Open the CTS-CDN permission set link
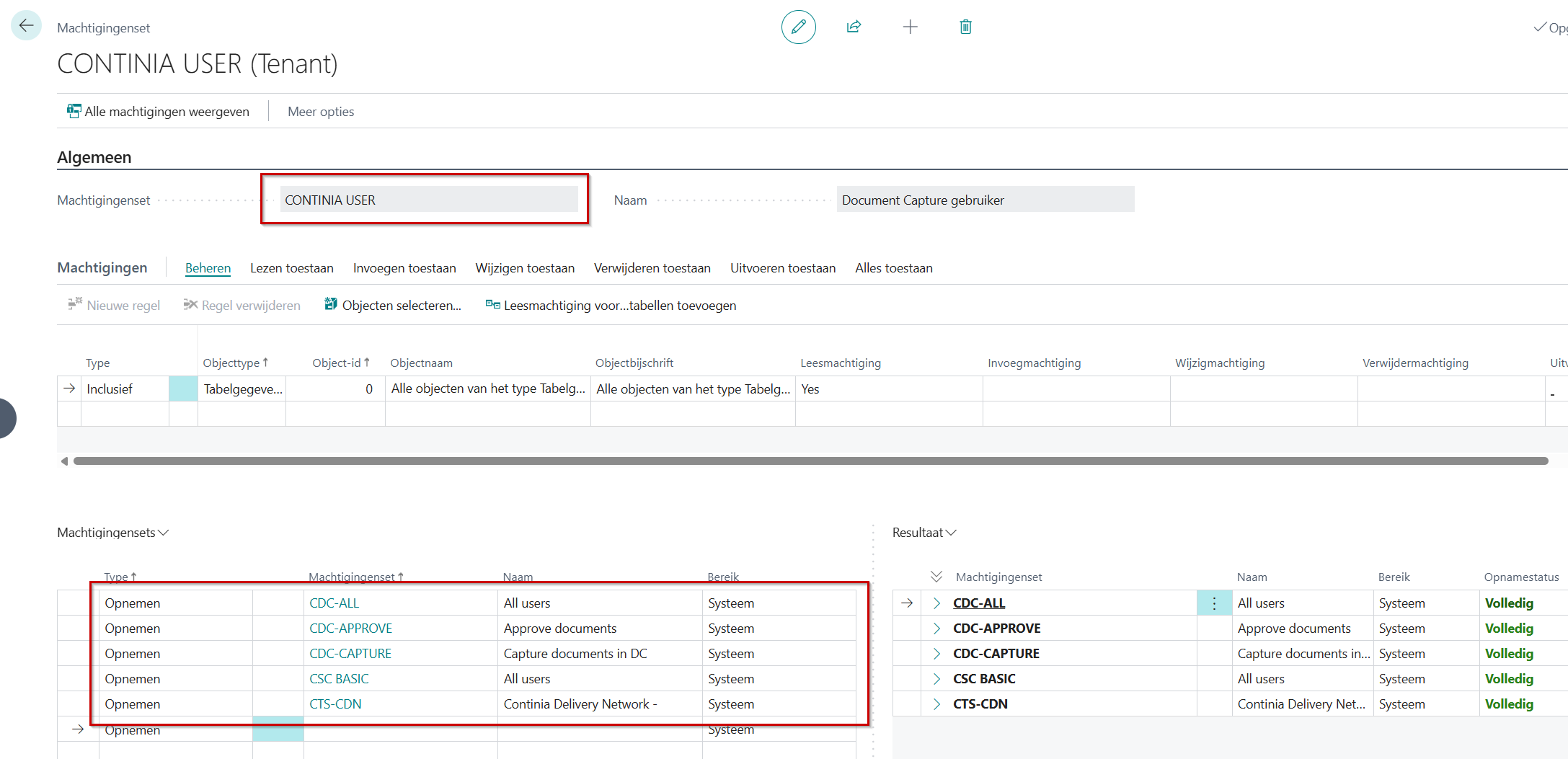1568x759 pixels. pyautogui.click(x=335, y=704)
